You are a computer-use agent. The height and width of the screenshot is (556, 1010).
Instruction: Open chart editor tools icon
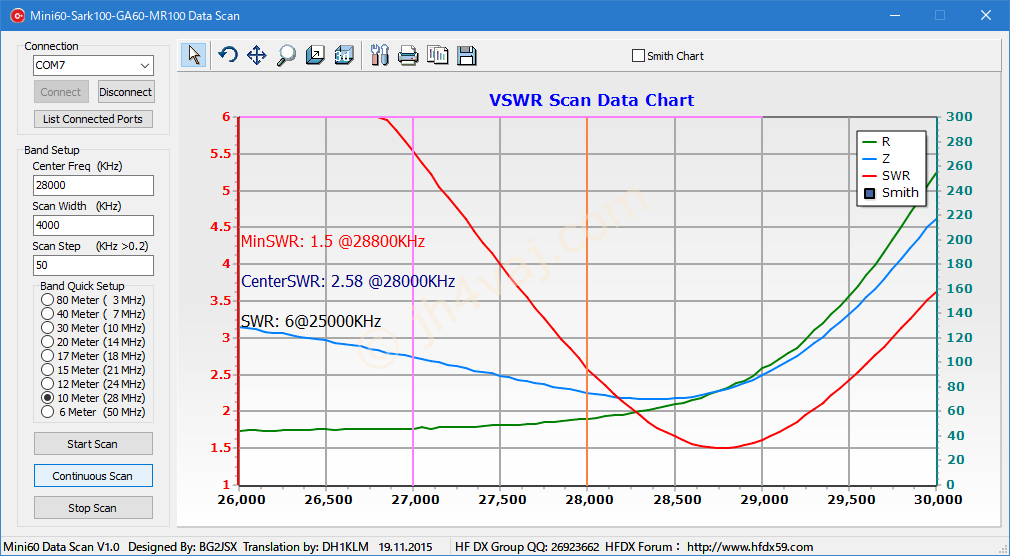pos(380,55)
